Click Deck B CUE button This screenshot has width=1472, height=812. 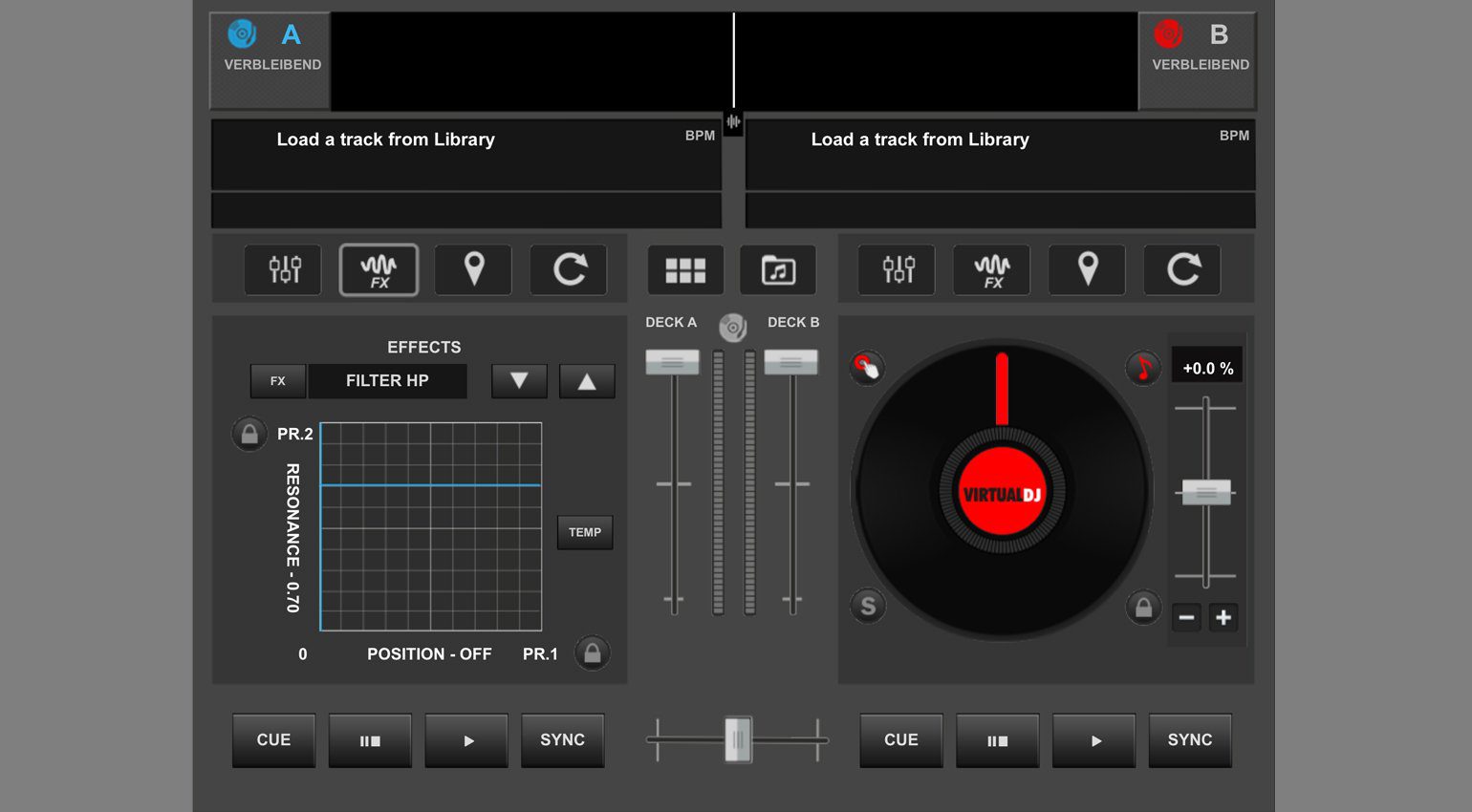click(901, 740)
